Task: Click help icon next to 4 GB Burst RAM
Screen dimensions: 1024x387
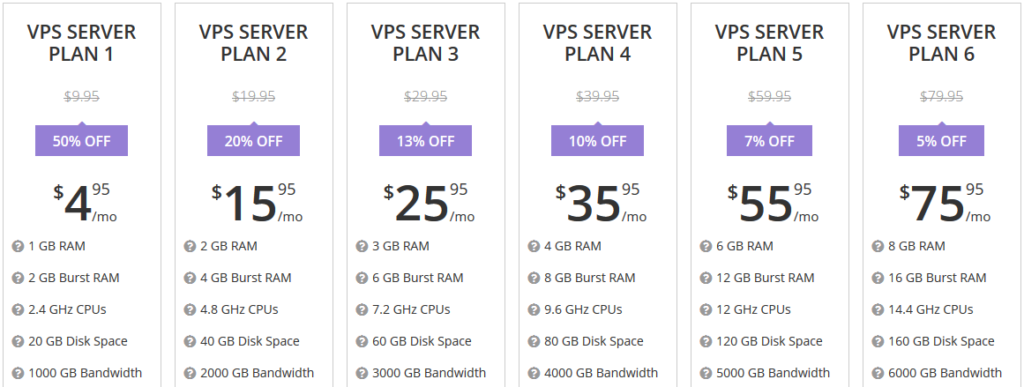Action: tap(189, 278)
